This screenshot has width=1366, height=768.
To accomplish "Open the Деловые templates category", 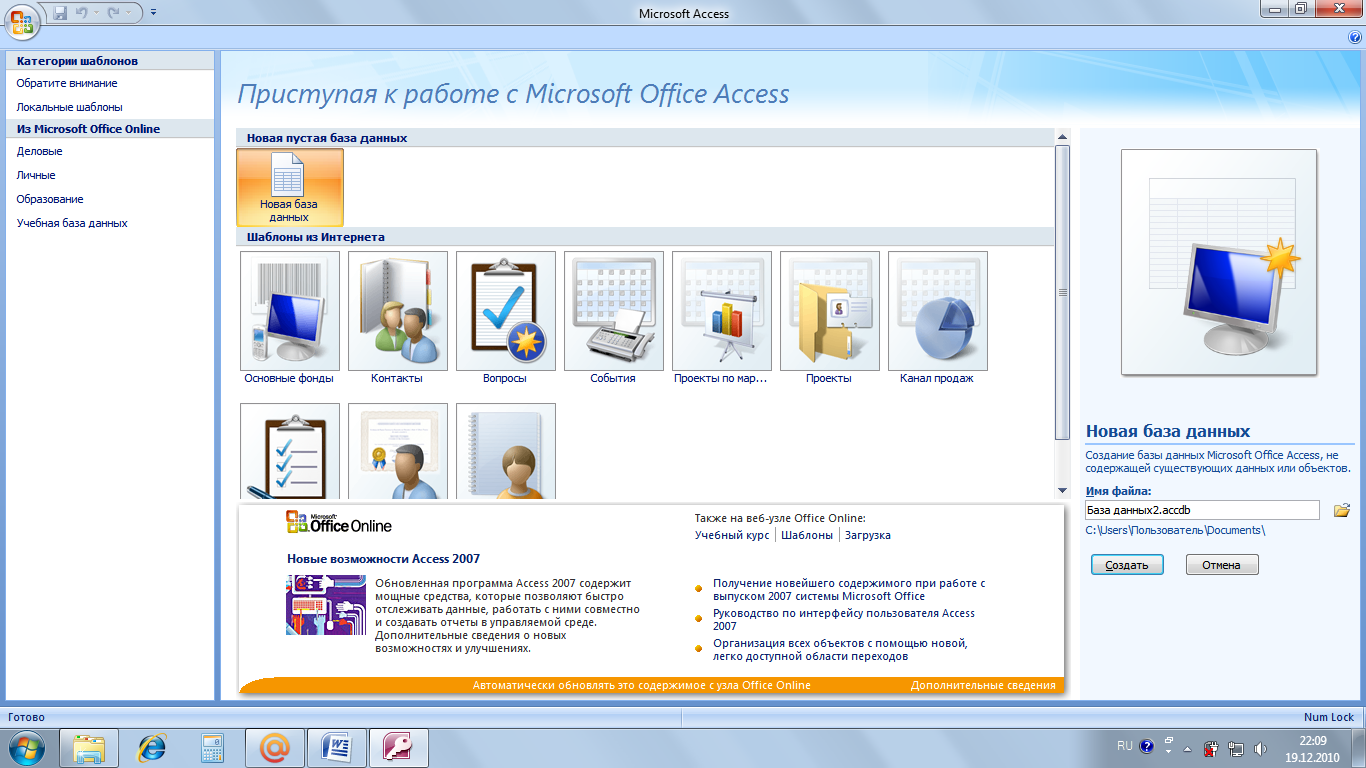I will [39, 151].
